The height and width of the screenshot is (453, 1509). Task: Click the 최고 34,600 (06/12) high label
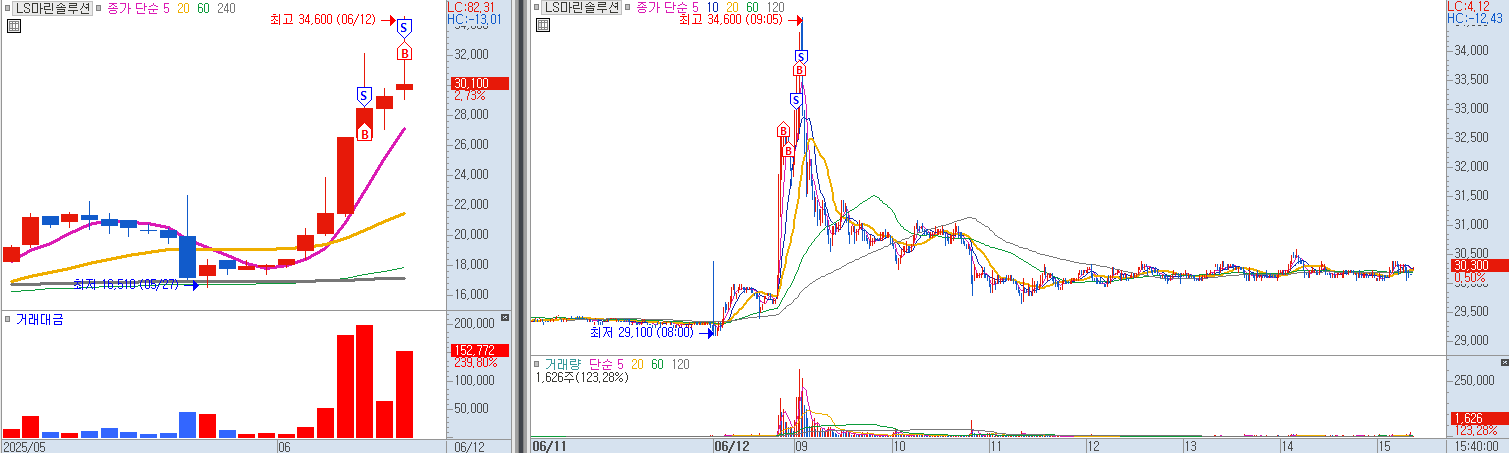click(x=323, y=20)
